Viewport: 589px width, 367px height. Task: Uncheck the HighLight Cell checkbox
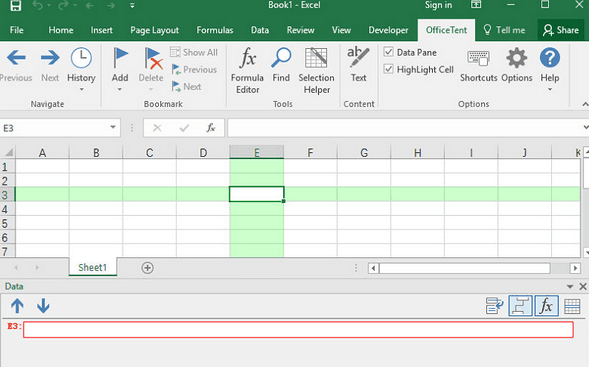click(388, 69)
